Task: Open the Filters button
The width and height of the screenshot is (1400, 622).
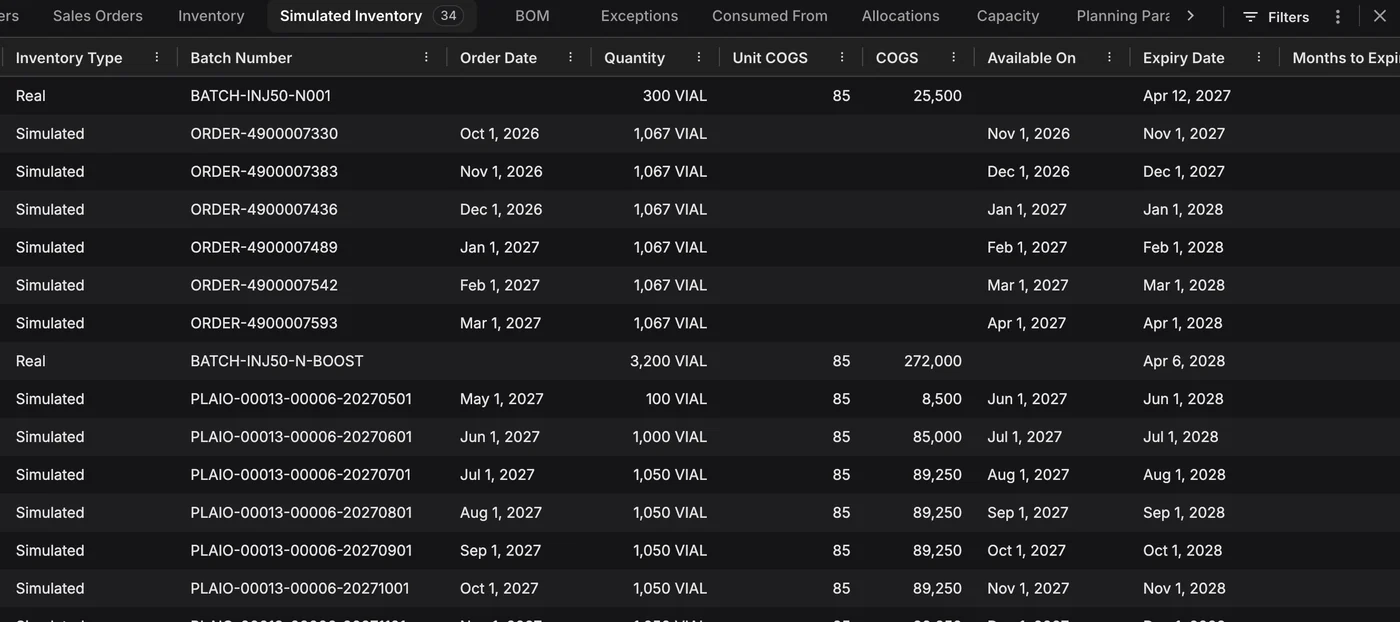Action: 1276,17
